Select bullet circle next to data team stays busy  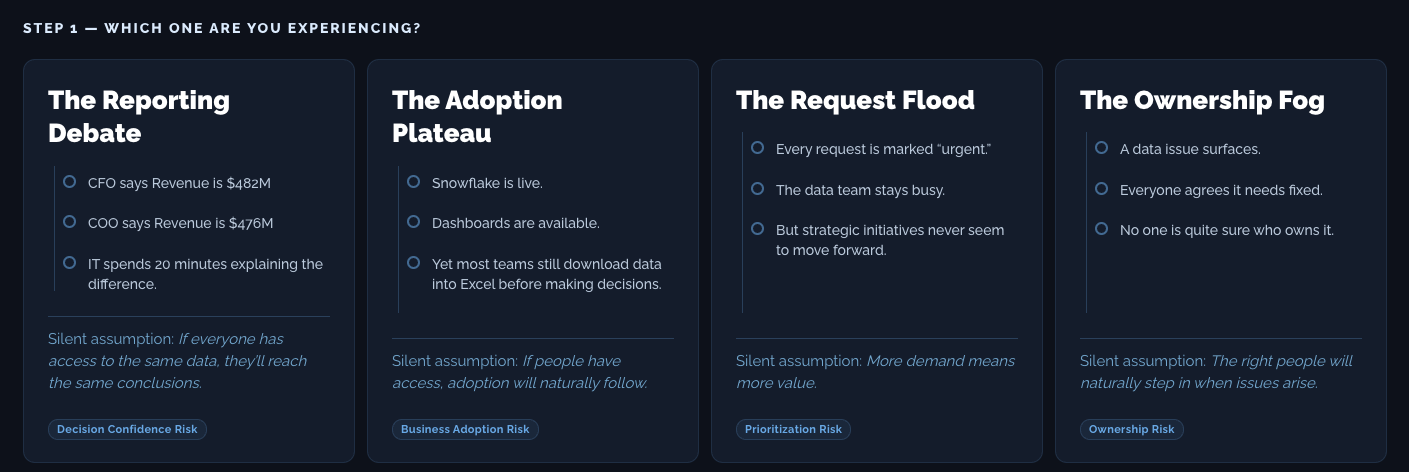coord(757,188)
